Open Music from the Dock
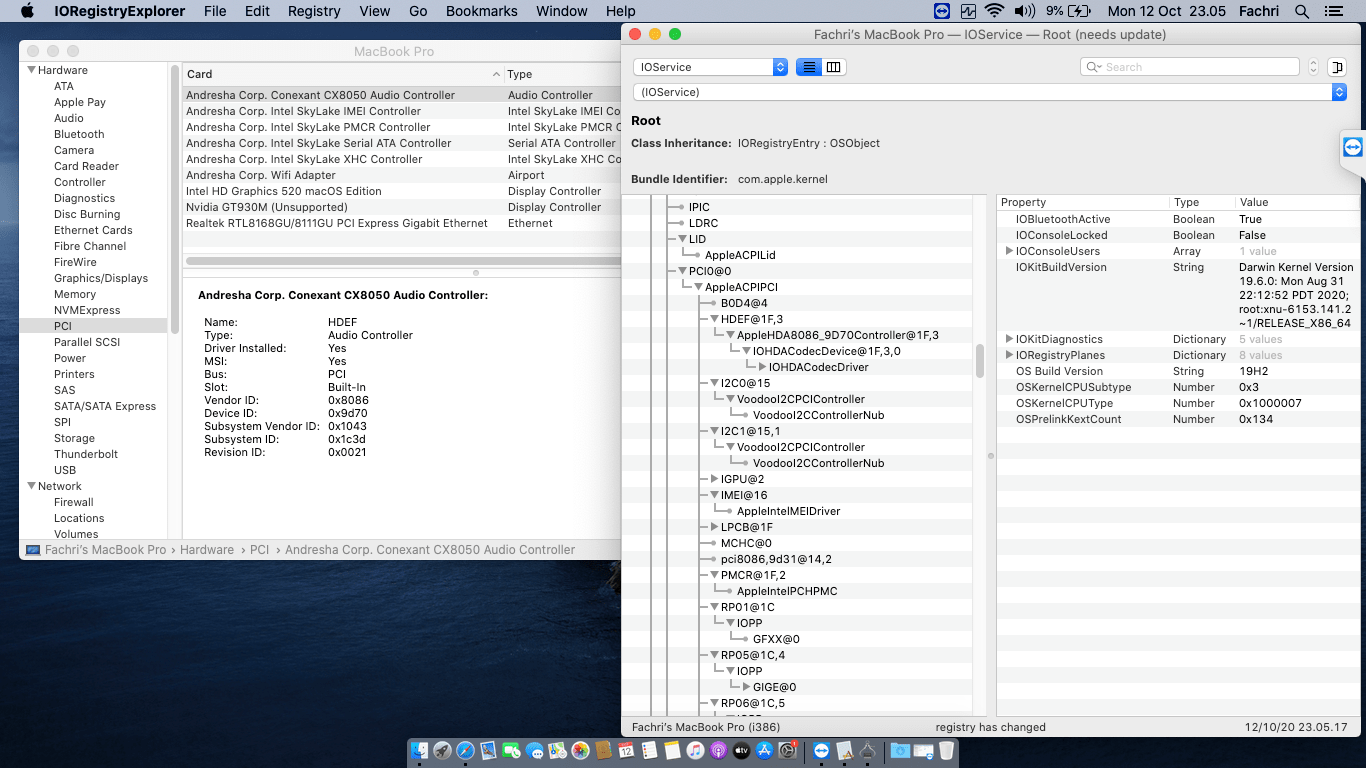 click(695, 750)
